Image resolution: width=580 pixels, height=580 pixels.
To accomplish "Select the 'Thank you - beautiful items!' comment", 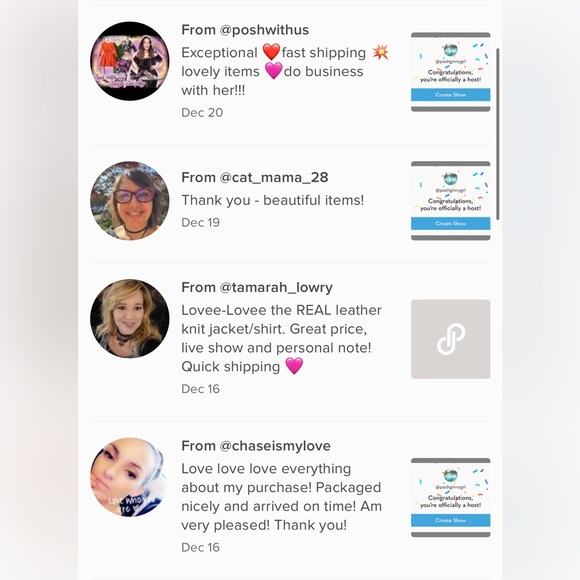I will coord(273,200).
